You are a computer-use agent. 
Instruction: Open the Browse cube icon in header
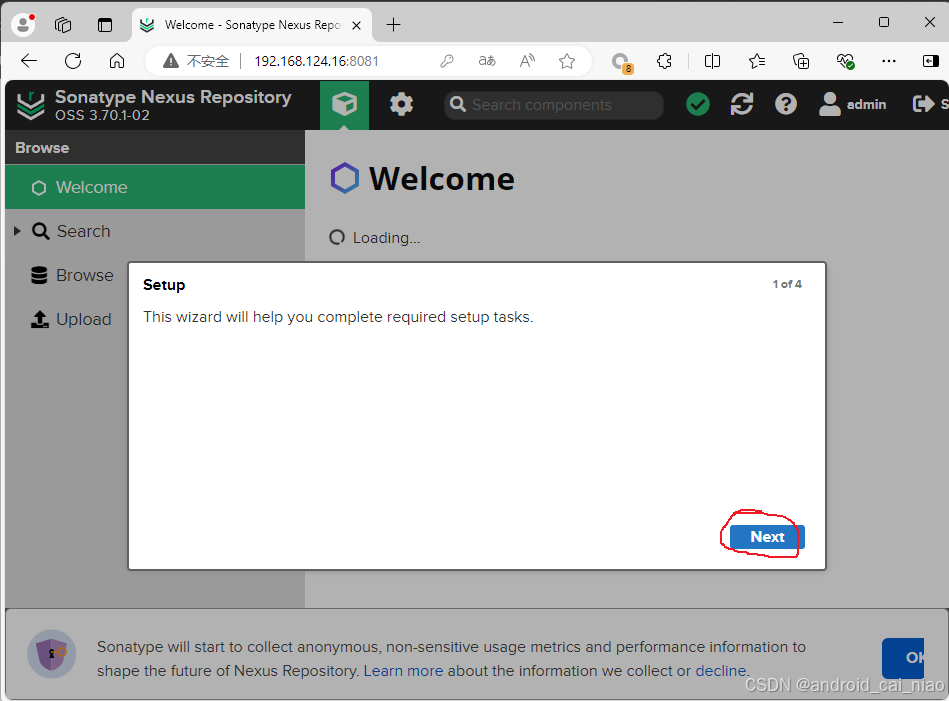coord(344,105)
